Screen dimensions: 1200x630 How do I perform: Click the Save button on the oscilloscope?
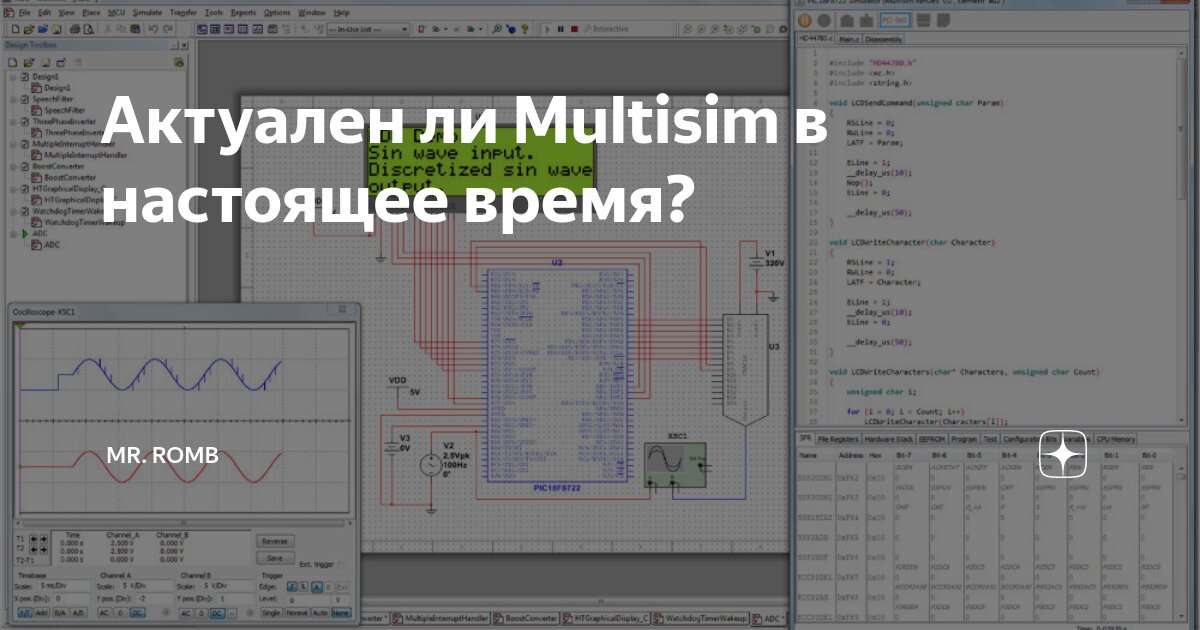(274, 557)
